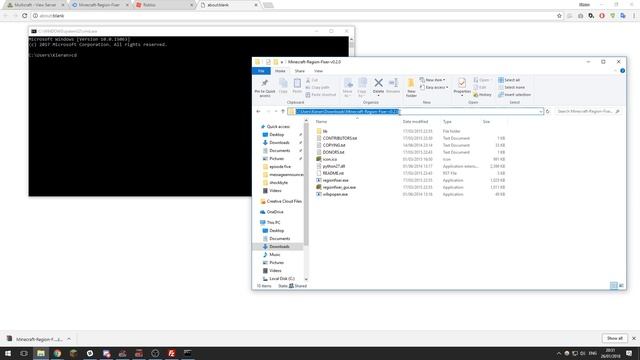The image size is (640, 360).
Task: Click the Back arrow in File Explorer
Action: coord(258,111)
